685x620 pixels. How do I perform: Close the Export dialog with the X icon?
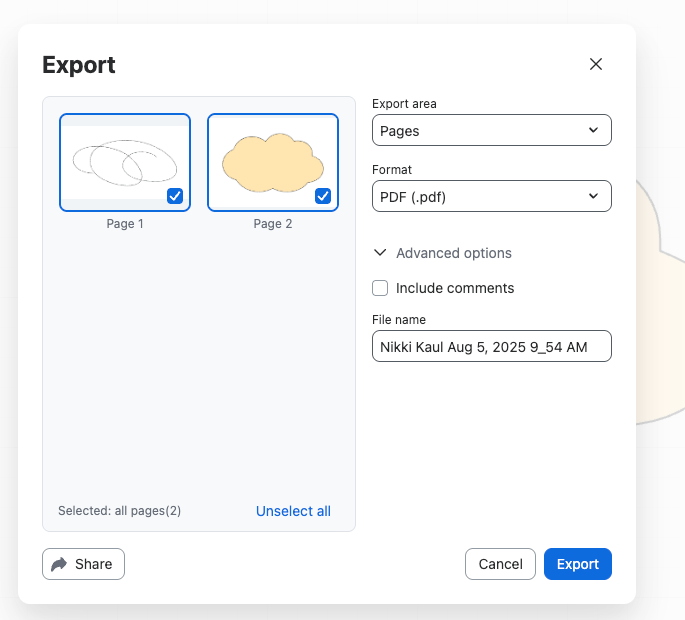596,64
